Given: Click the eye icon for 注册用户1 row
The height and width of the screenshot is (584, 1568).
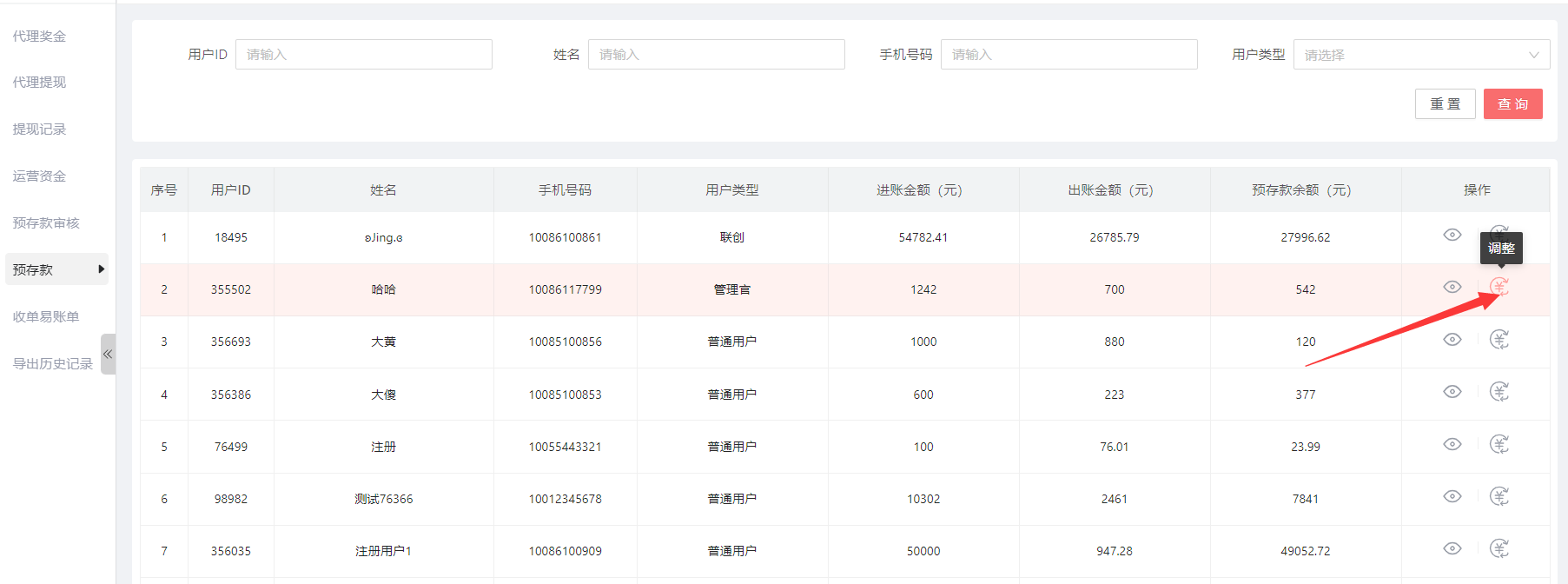Looking at the screenshot, I should tap(1452, 548).
